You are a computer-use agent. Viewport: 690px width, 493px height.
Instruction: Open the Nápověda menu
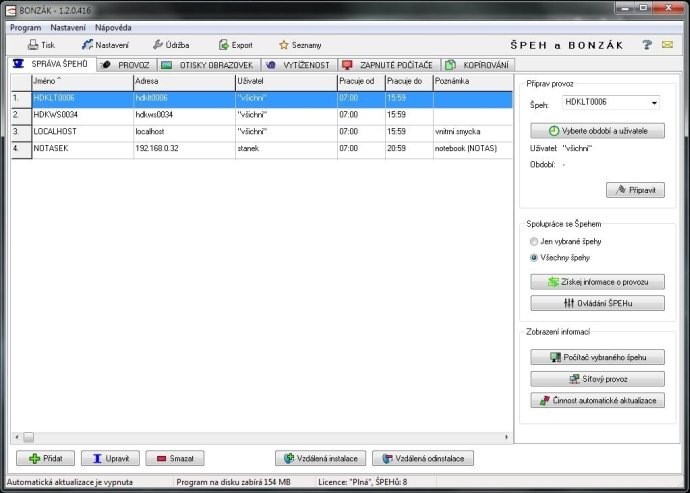113,28
